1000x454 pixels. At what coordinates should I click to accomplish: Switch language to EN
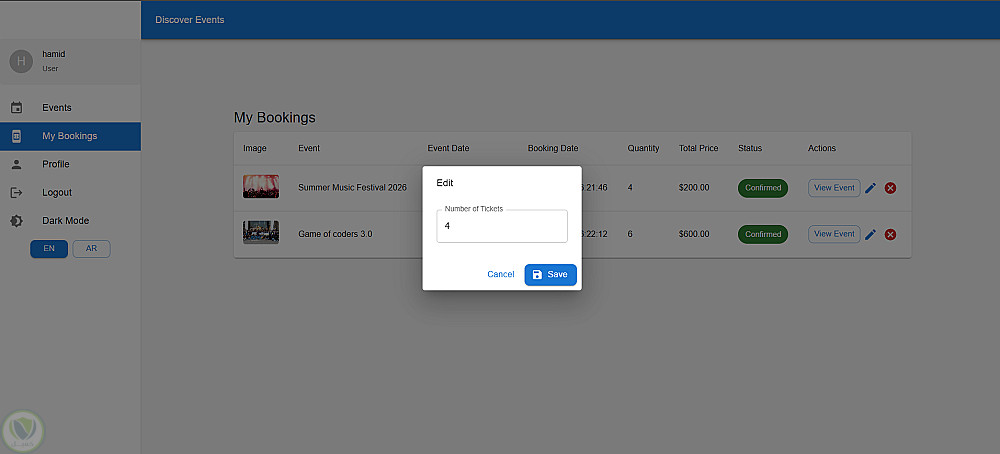[49, 249]
